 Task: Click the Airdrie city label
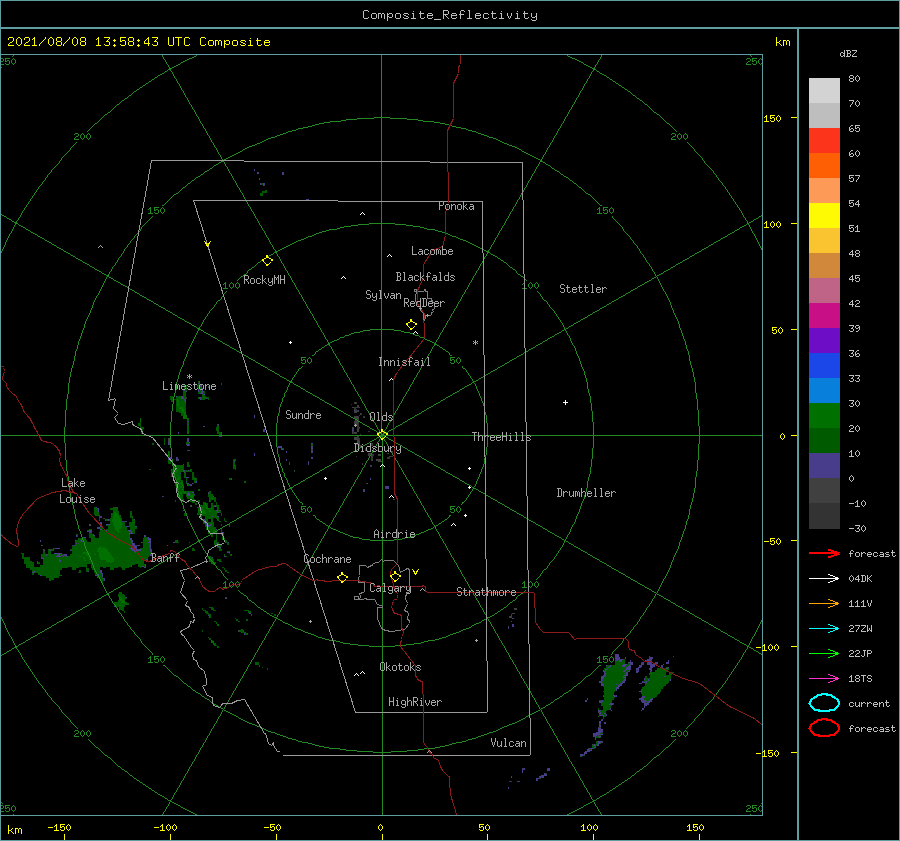(394, 534)
